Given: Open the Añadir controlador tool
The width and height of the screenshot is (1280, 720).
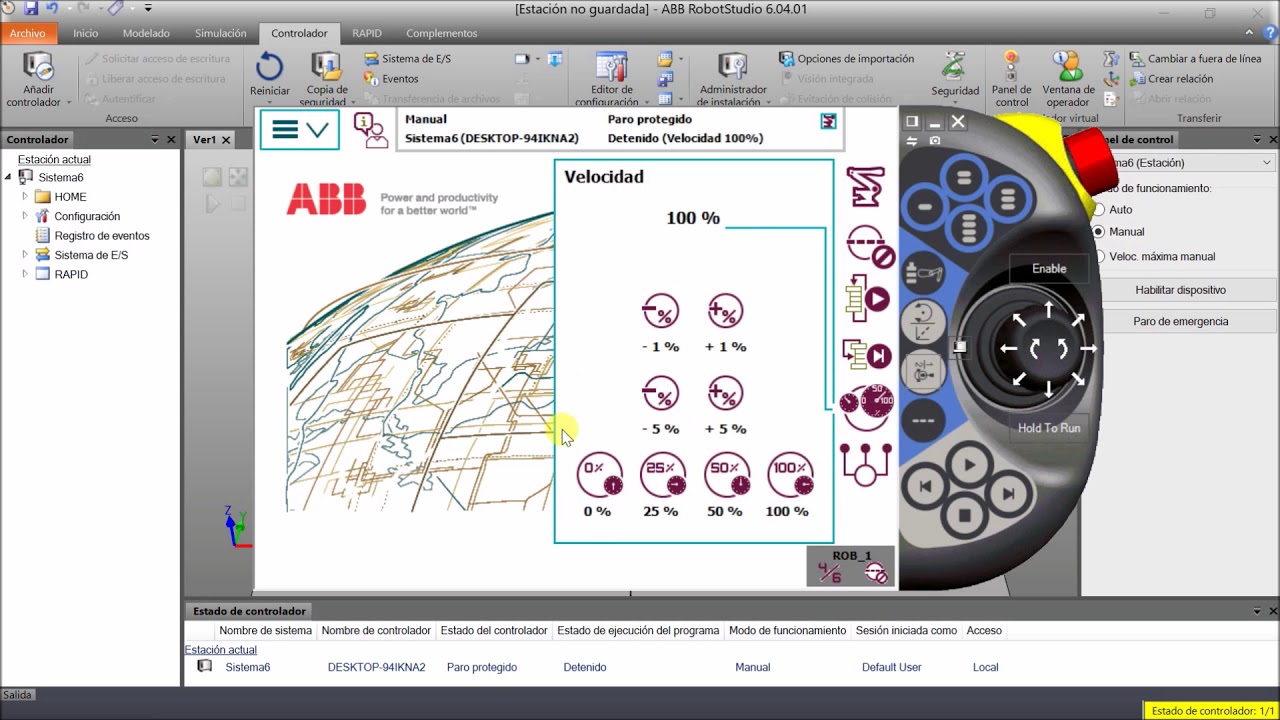Looking at the screenshot, I should (38, 80).
